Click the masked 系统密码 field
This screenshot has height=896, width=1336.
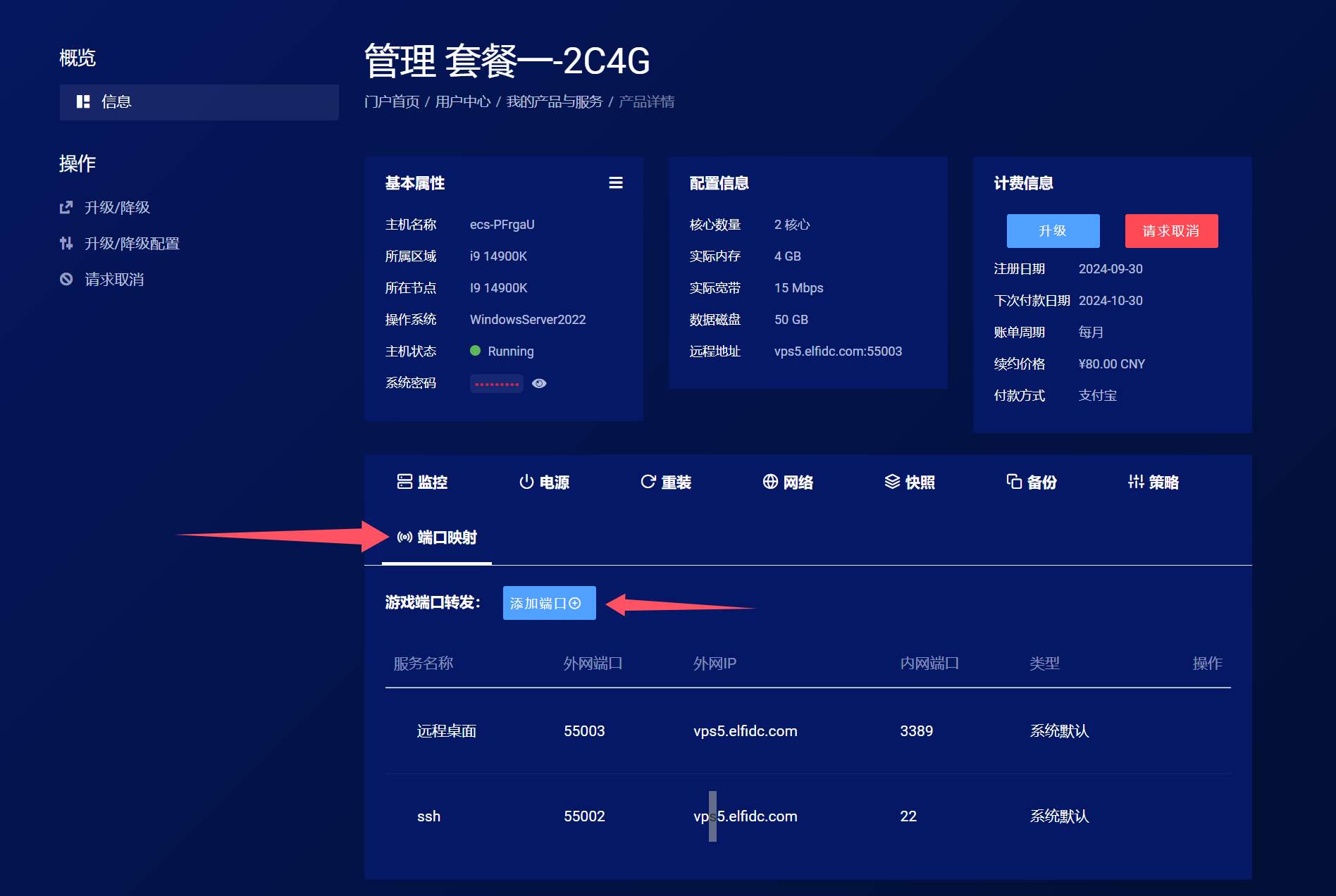[x=497, y=383]
